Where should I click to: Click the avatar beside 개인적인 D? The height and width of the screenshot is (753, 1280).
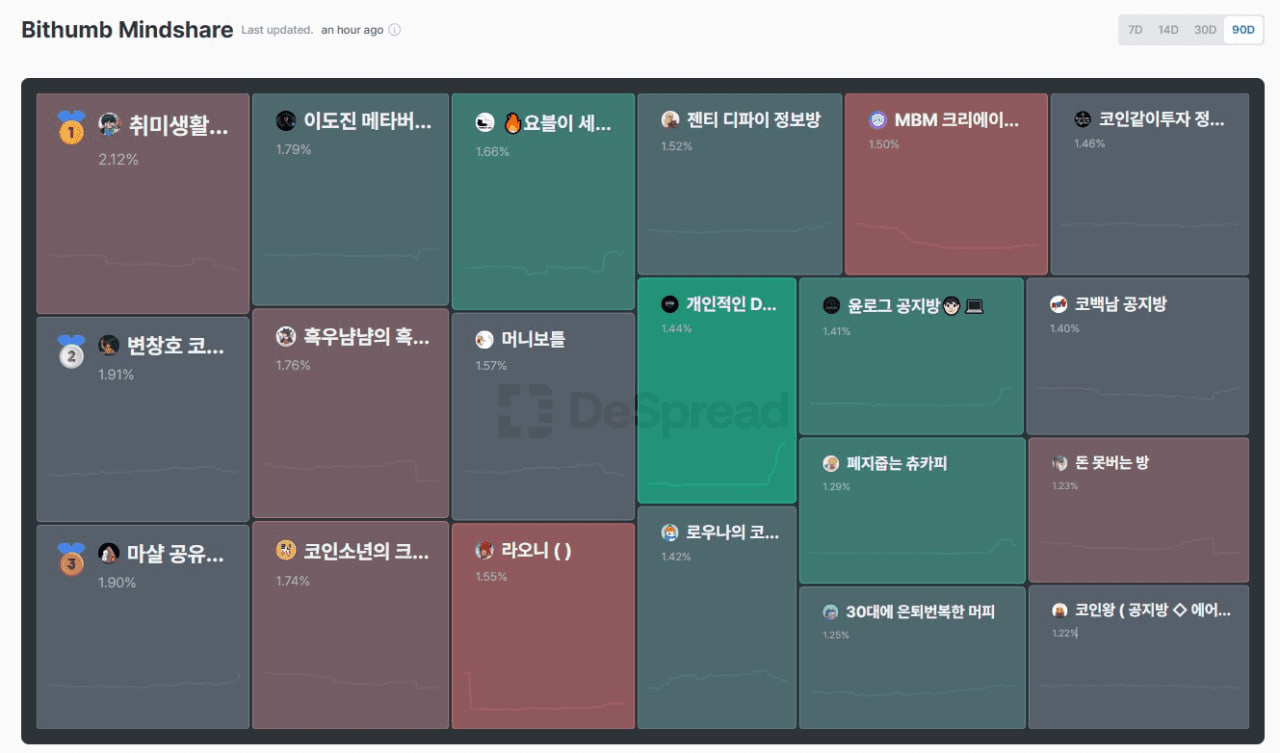[670, 304]
